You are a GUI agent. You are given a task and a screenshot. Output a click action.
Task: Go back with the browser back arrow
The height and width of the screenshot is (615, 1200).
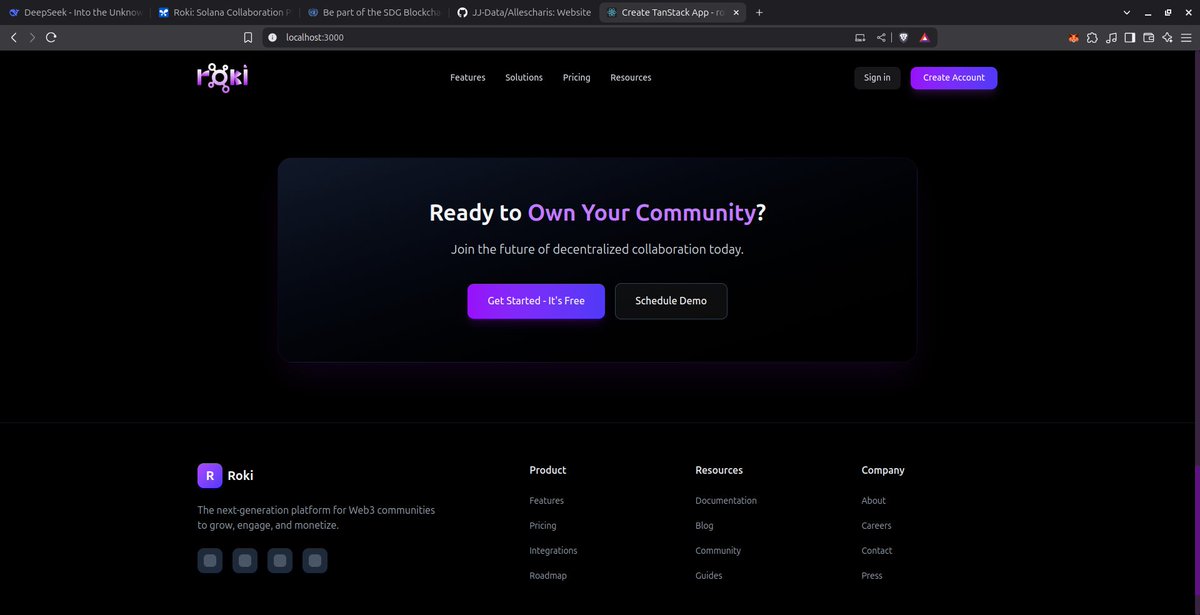(14, 37)
